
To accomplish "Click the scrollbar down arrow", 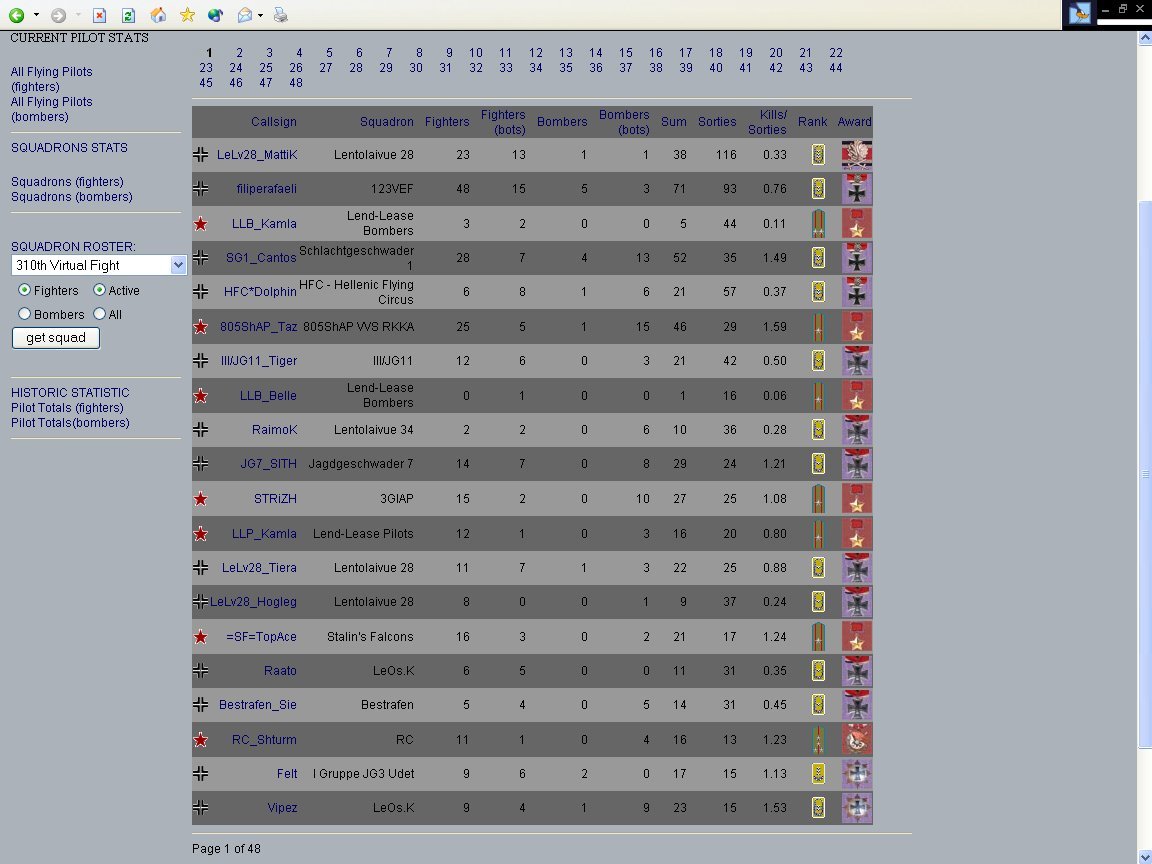I will tap(1144, 856).
